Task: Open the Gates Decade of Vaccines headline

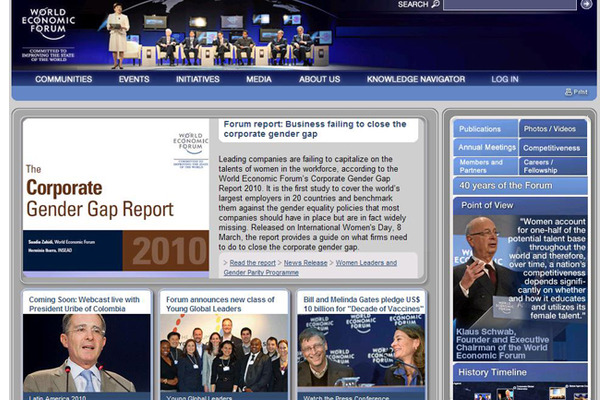Action: click(362, 304)
